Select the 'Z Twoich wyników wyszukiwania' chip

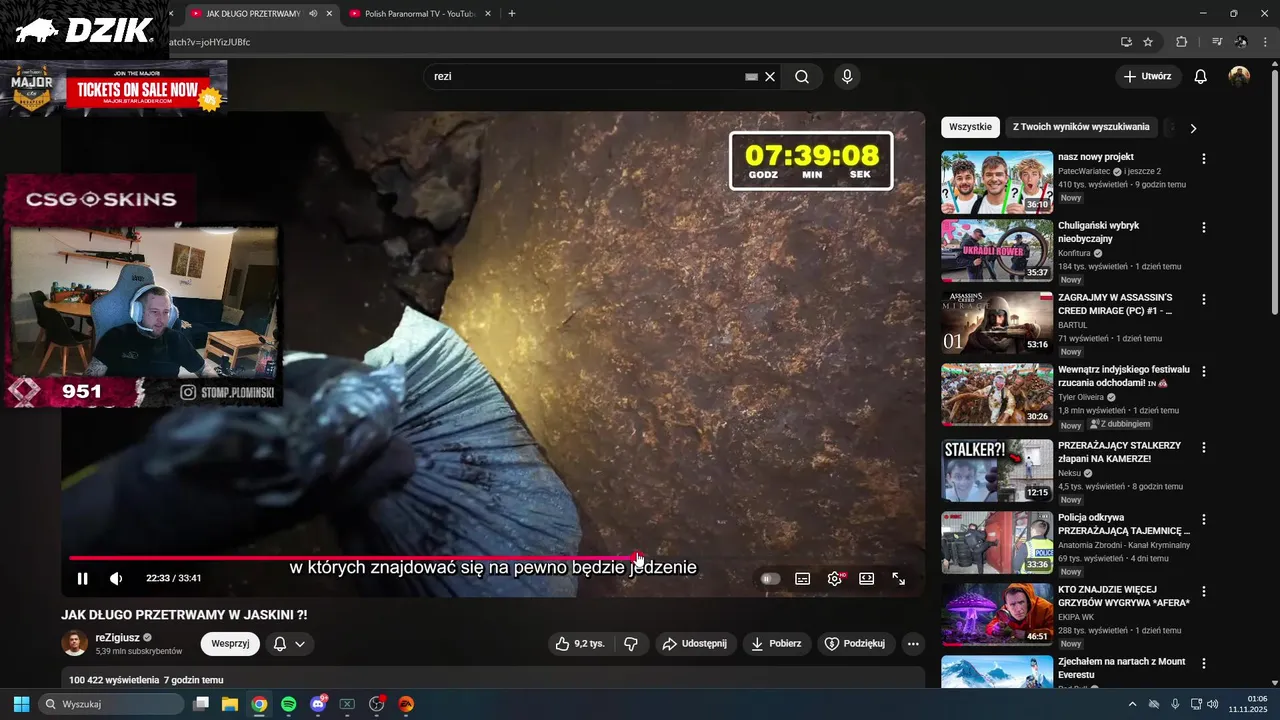click(1081, 127)
